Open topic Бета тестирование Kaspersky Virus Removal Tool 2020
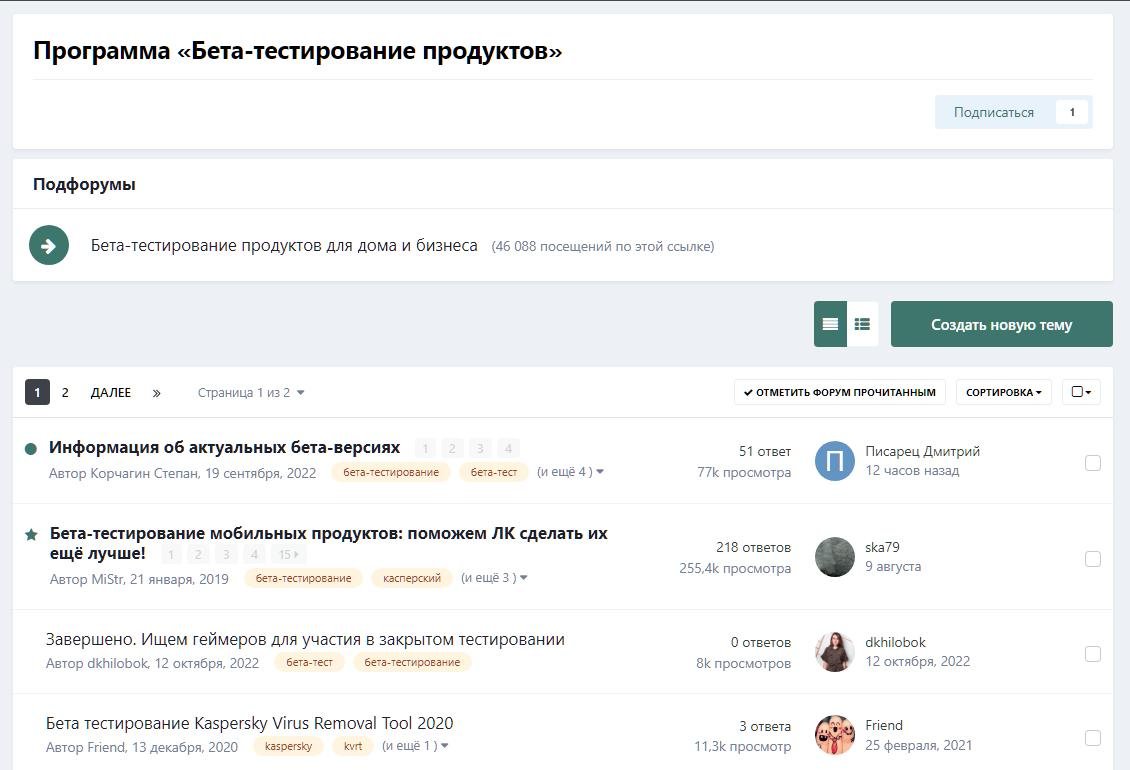1130x770 pixels. pos(249,723)
